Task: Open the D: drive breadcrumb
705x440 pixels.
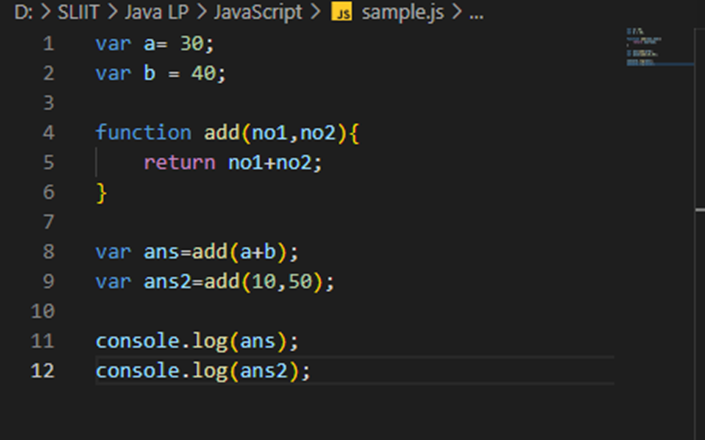Action: (23, 12)
